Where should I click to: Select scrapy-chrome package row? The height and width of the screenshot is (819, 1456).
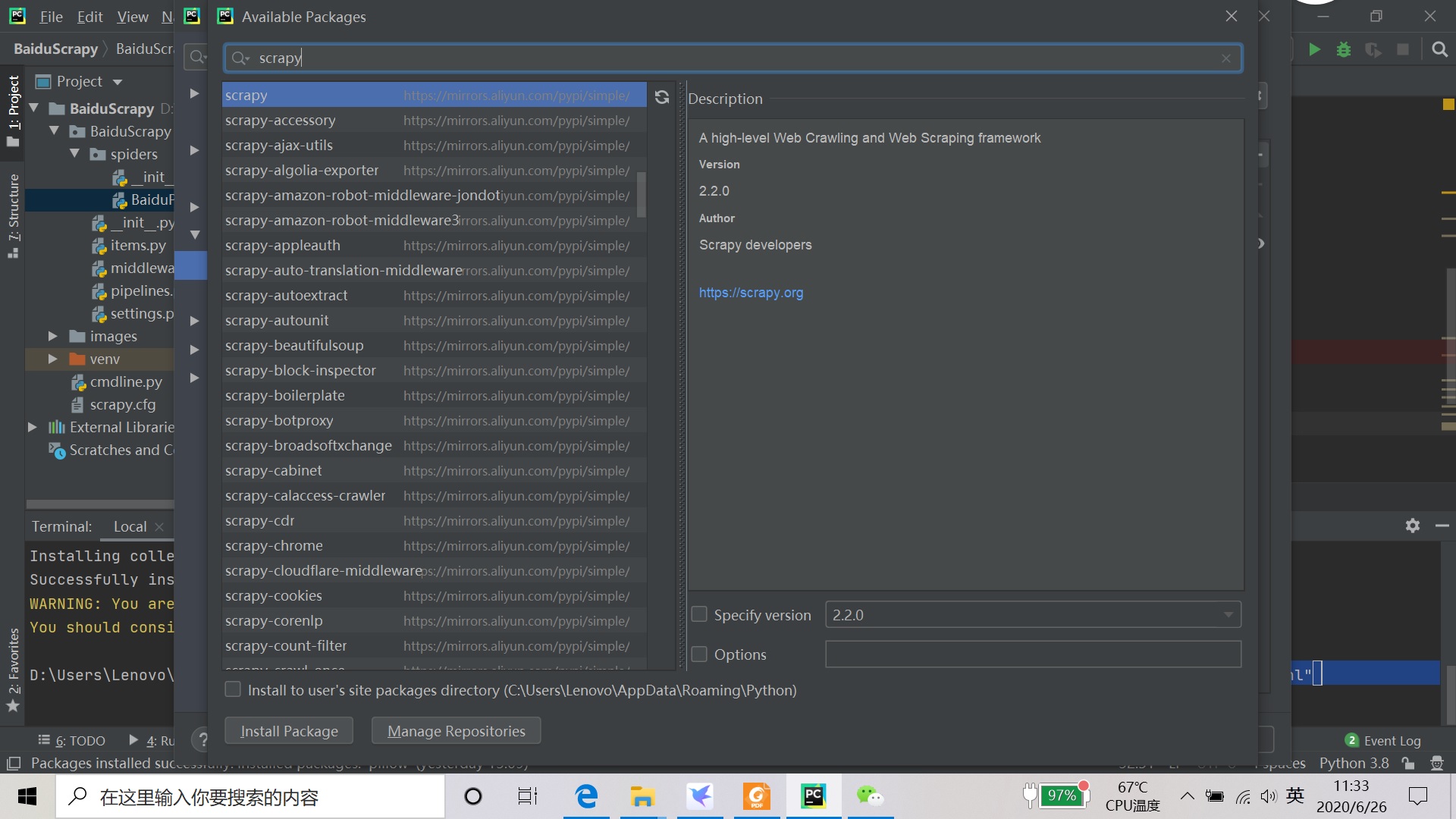[434, 545]
